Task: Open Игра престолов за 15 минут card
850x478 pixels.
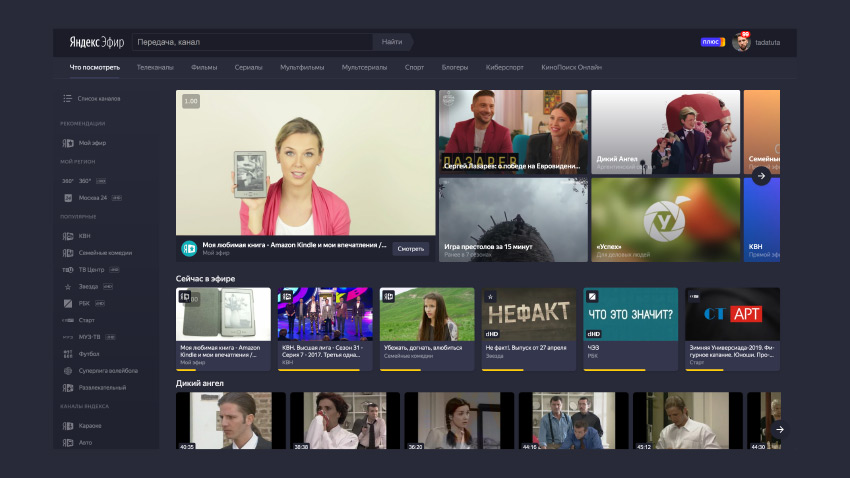Action: coord(513,220)
